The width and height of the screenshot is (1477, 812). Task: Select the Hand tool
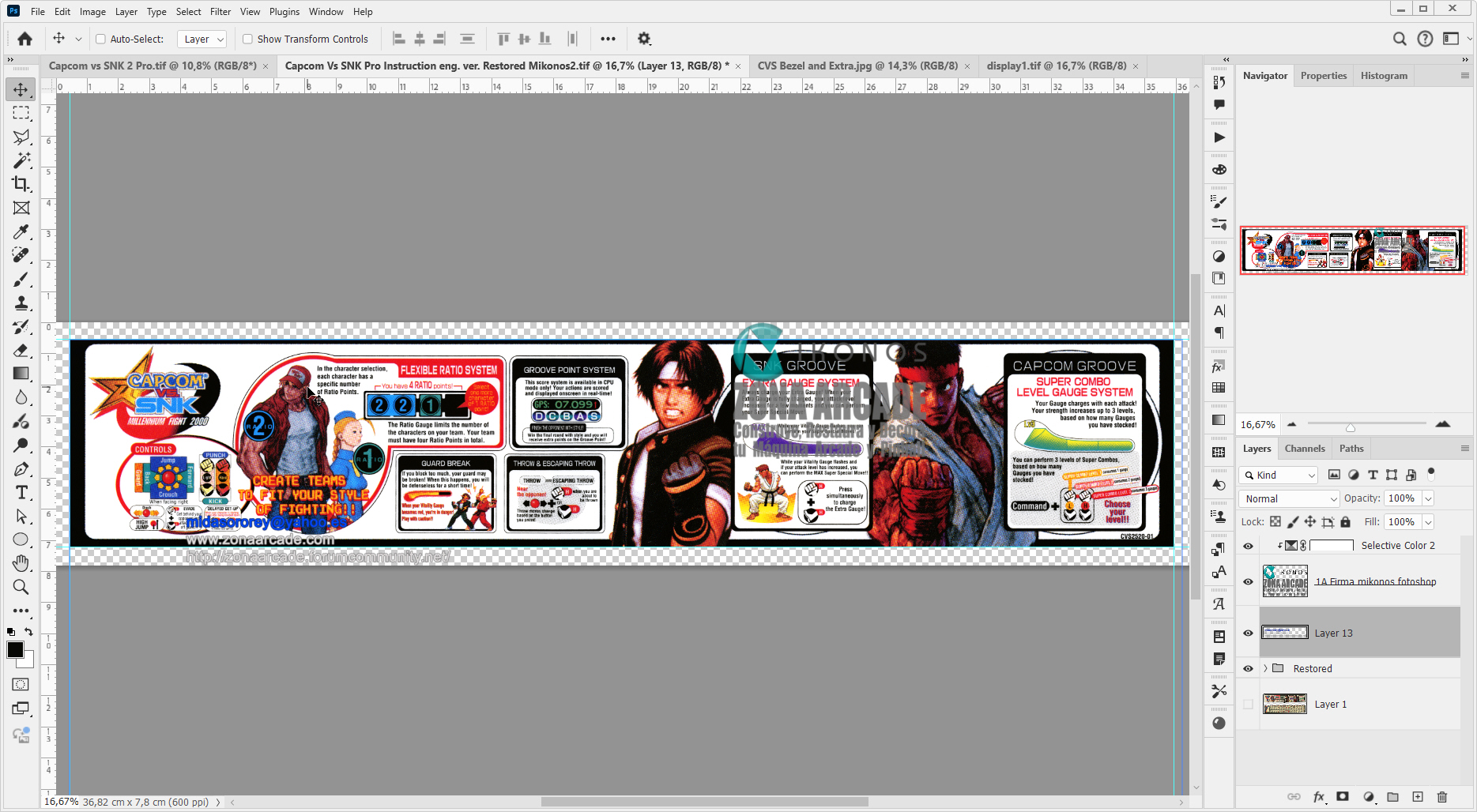point(21,563)
